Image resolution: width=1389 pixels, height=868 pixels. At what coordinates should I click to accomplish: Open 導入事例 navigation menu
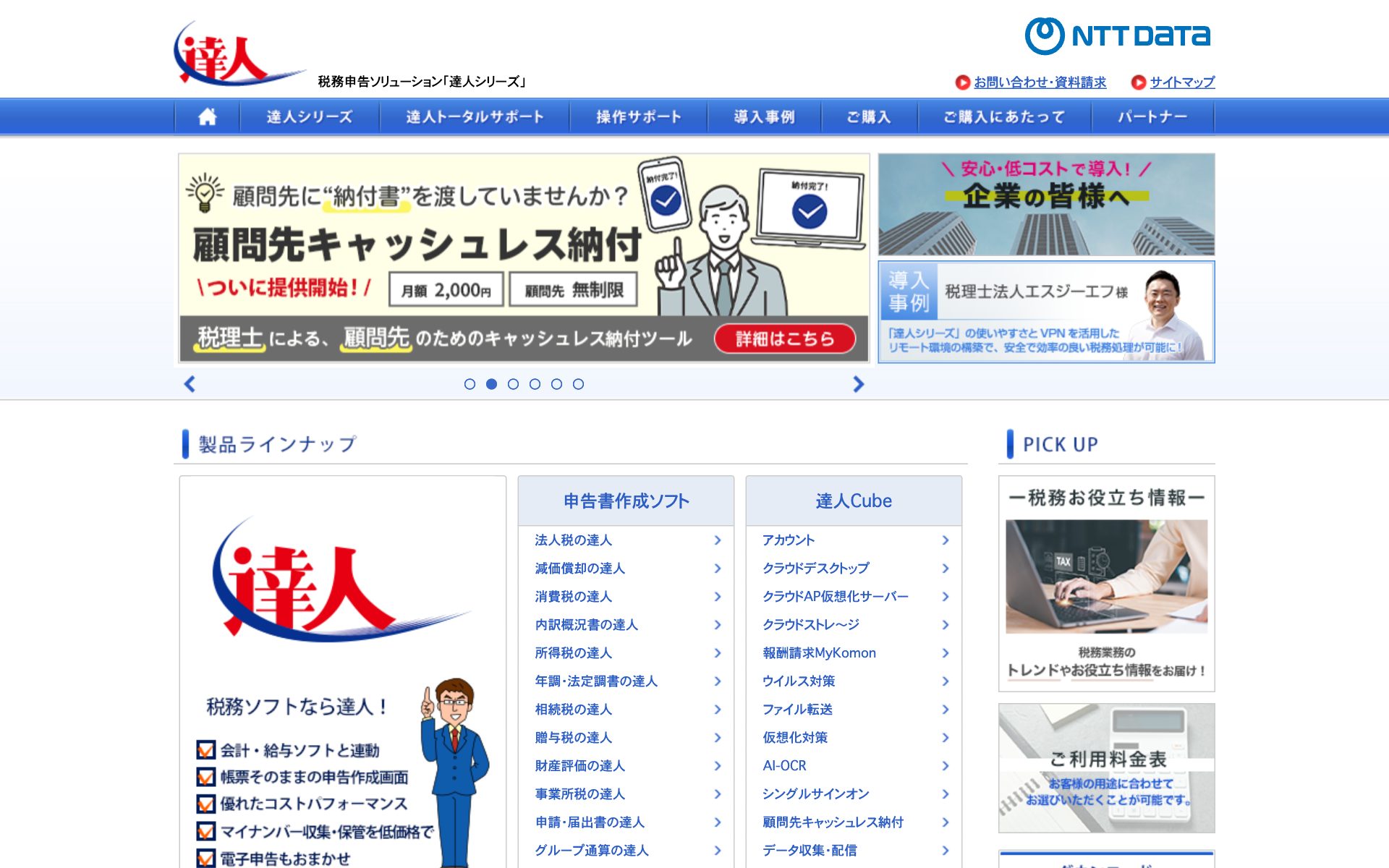[764, 116]
